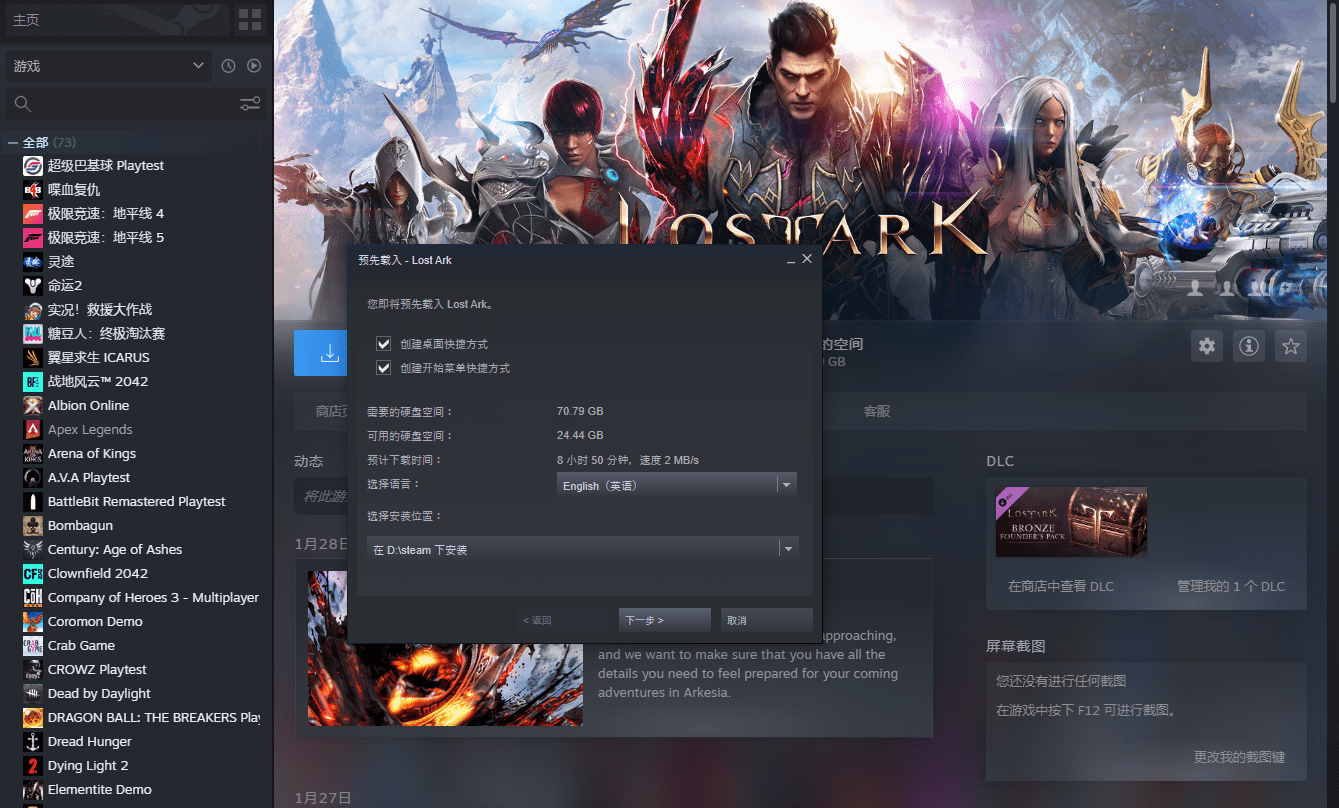Click Bombagun game icon

tap(33, 526)
